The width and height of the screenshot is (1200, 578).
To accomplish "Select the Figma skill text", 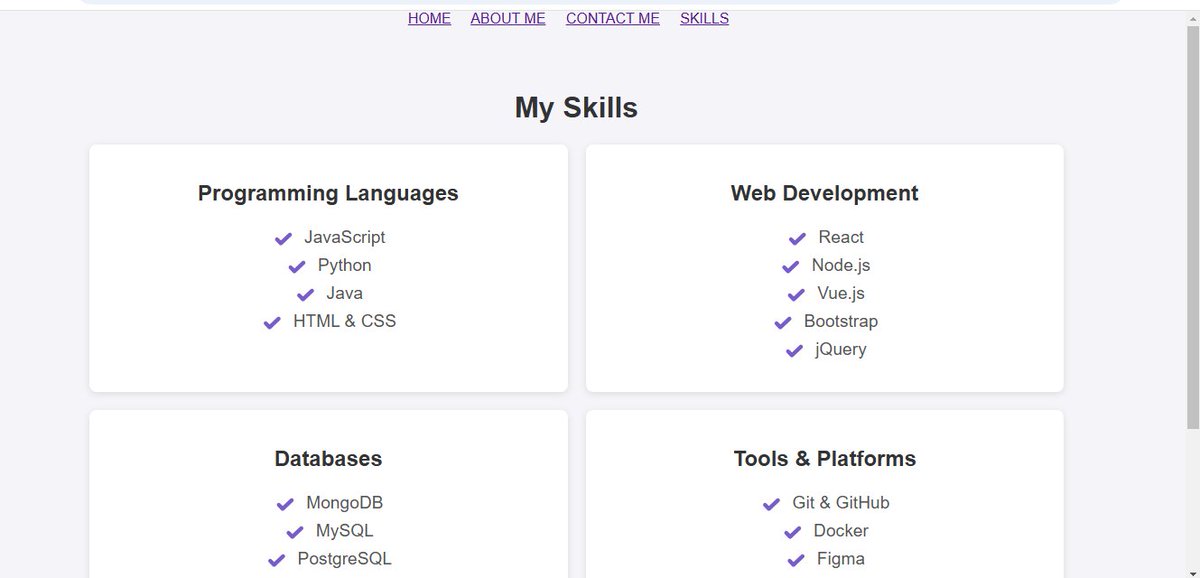I will coord(841,559).
